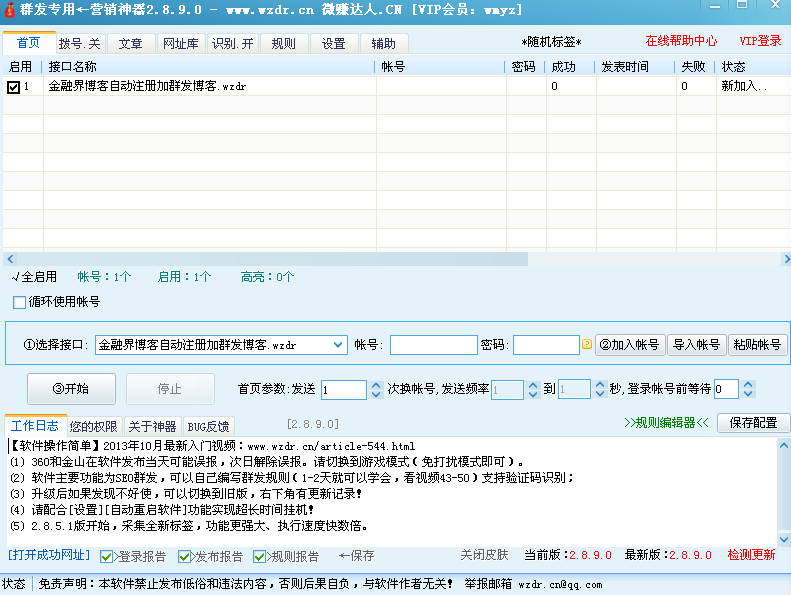Screen dimensions: 791x595
Task: Click the 检测更新 link
Action: pyautogui.click(x=751, y=555)
